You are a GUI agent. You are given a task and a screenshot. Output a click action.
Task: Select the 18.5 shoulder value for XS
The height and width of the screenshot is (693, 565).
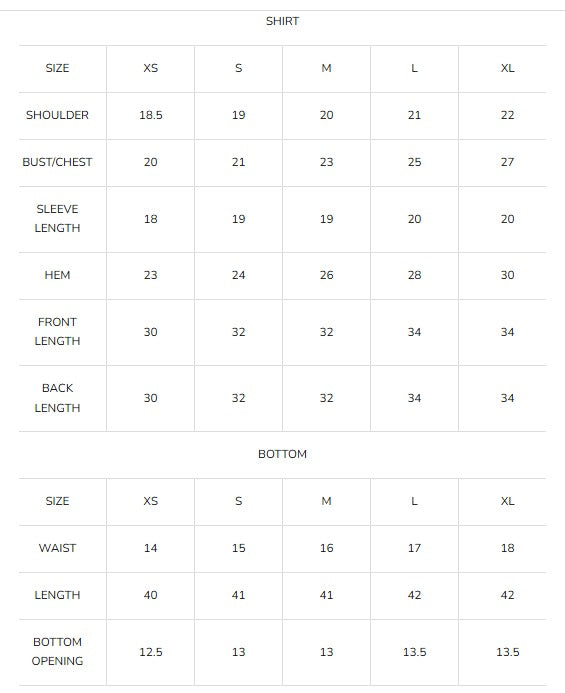tap(150, 115)
